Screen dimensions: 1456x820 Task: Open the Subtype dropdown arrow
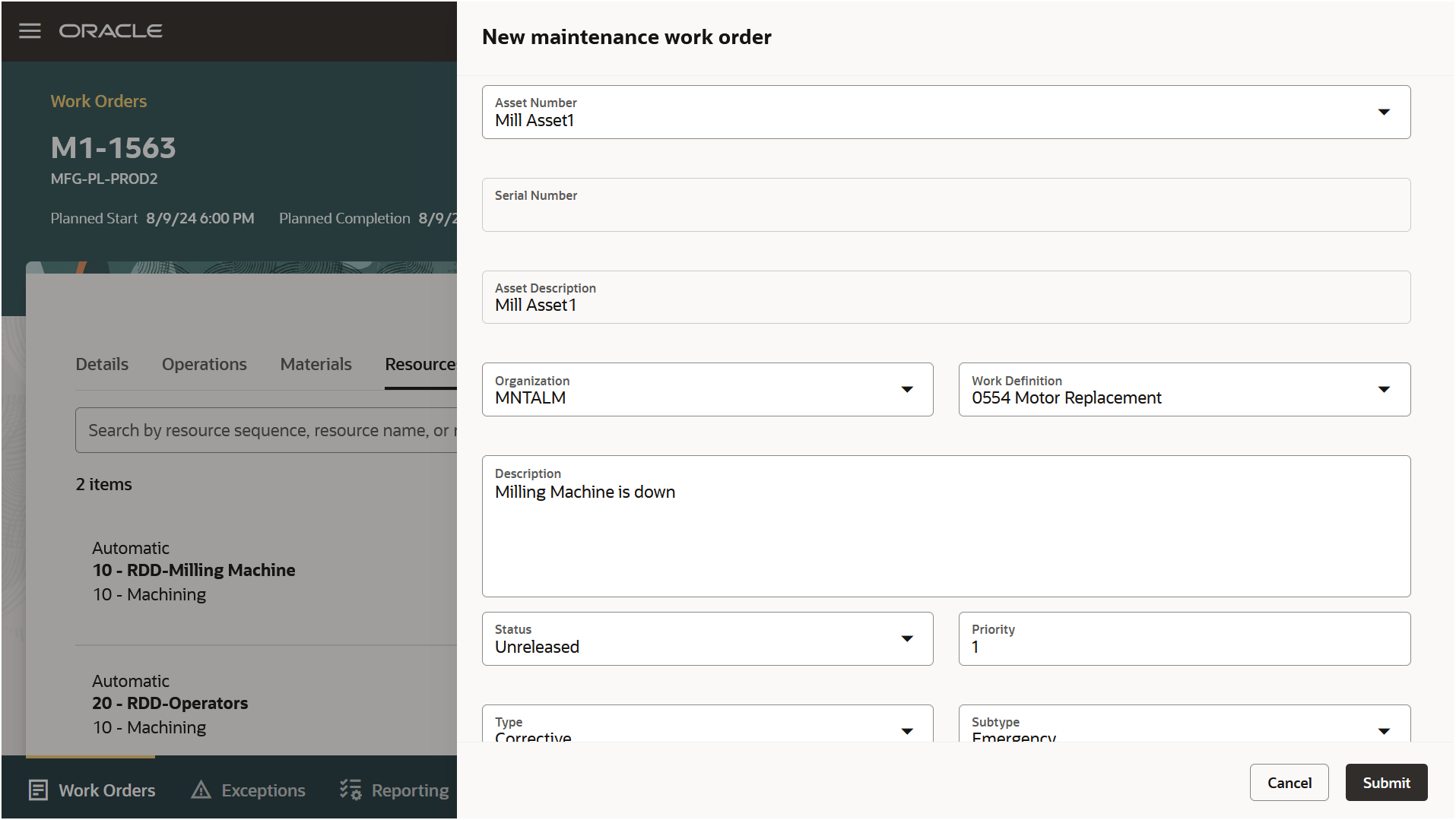coord(1384,731)
